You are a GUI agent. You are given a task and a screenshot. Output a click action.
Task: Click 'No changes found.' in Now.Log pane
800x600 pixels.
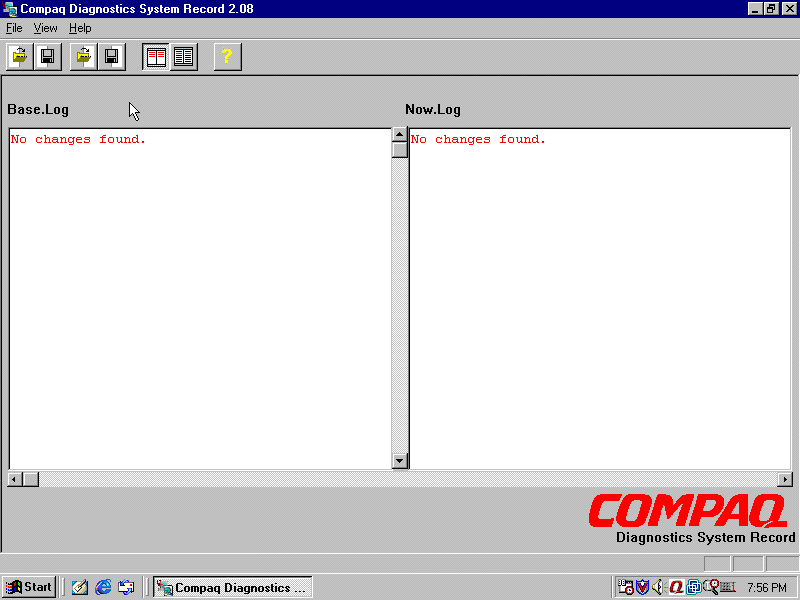tap(478, 139)
